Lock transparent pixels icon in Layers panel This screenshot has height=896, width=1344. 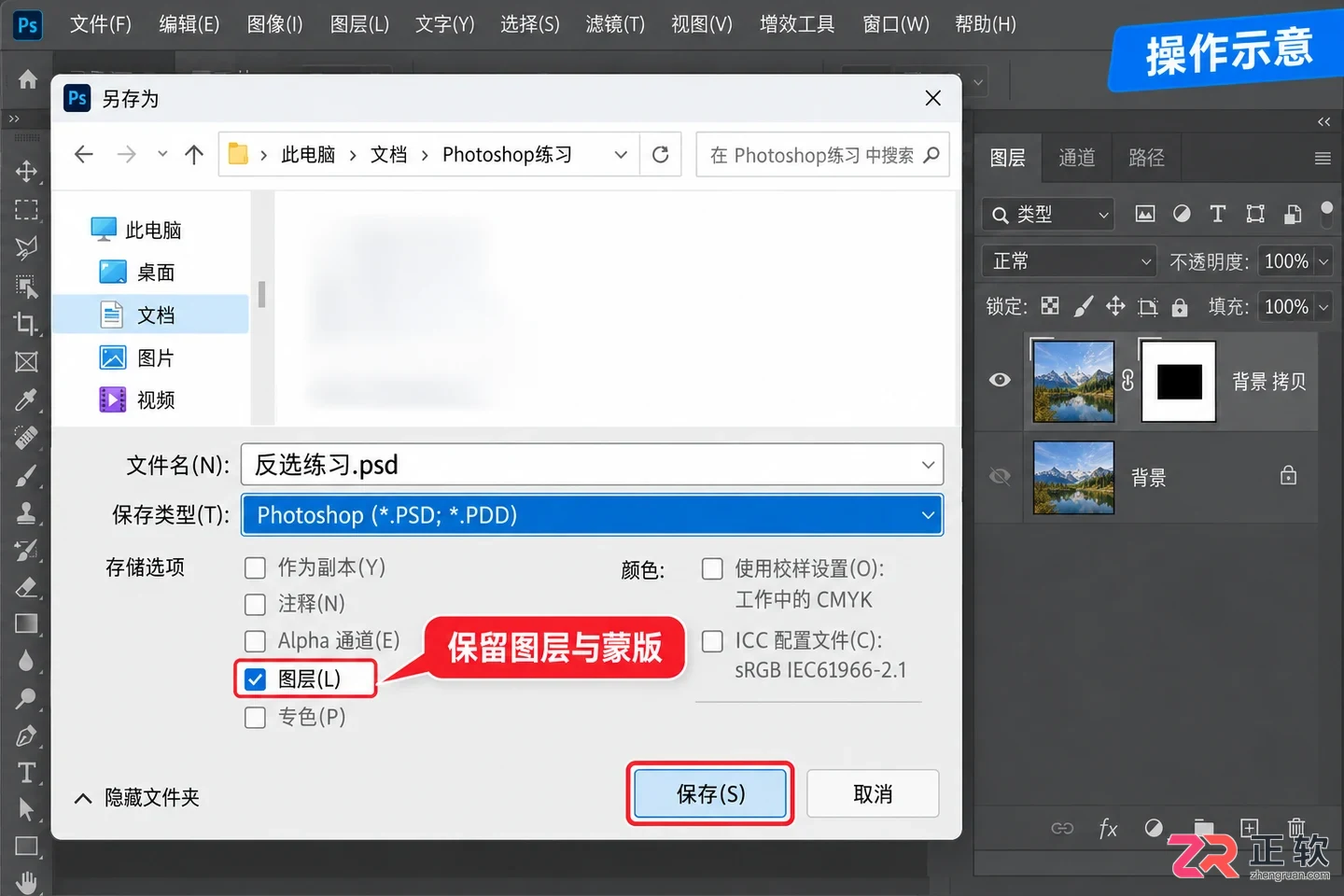pos(1050,306)
